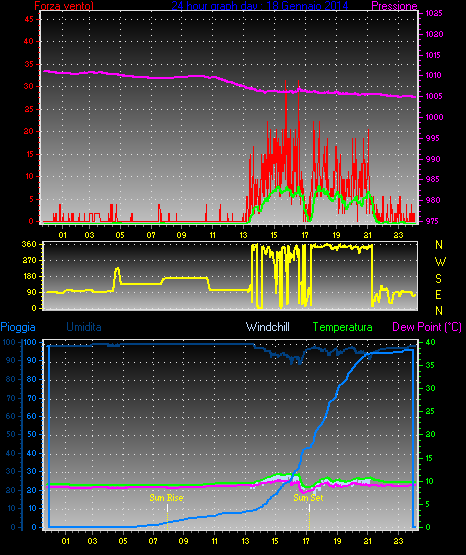Viewport: 466px width, 555px height.
Task: Click the '980' pressure axis value
Action: [x=432, y=200]
